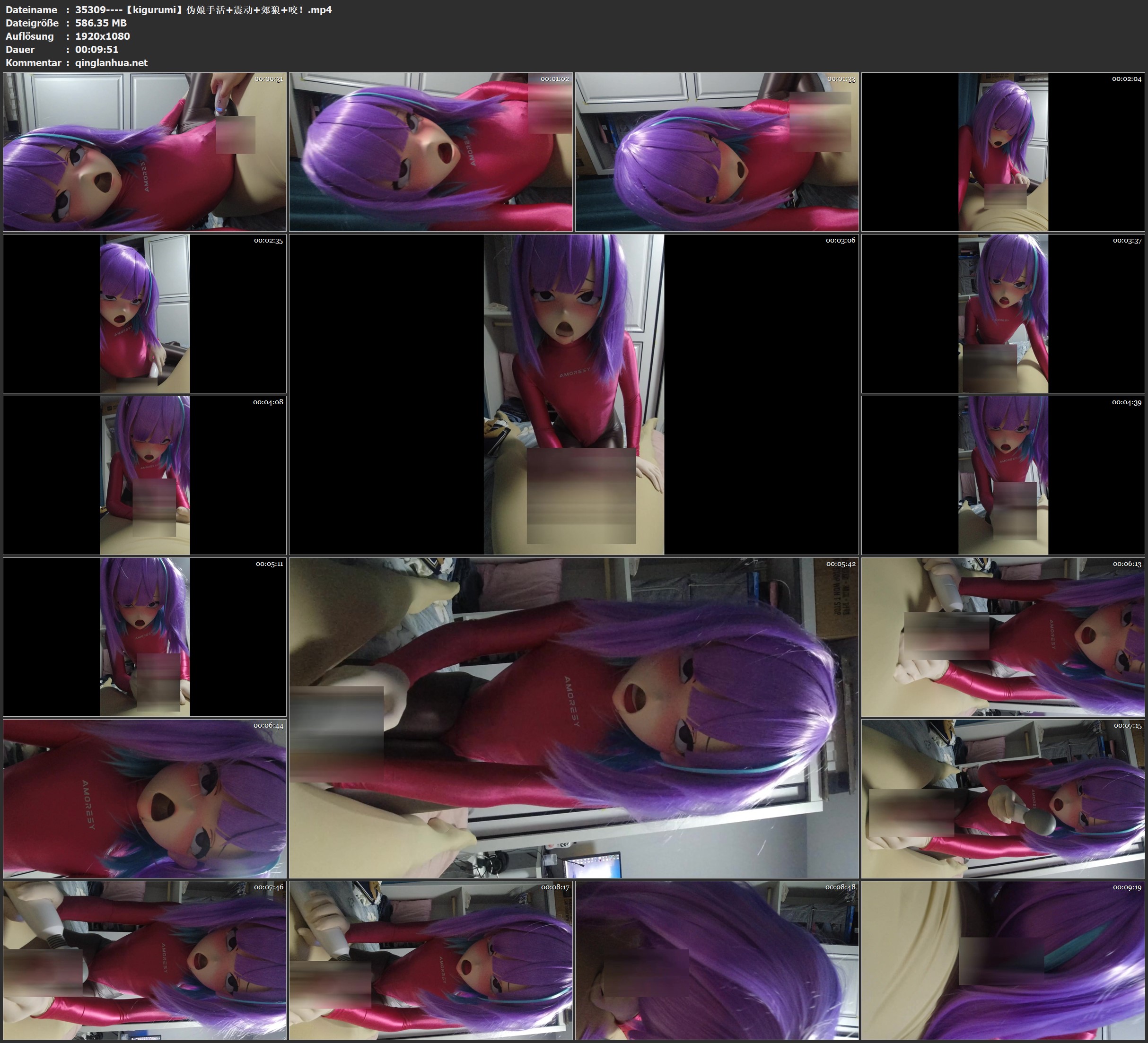Open the thumbnail marked 00:01:33
This screenshot has height=1043, width=1148.
pos(717,151)
